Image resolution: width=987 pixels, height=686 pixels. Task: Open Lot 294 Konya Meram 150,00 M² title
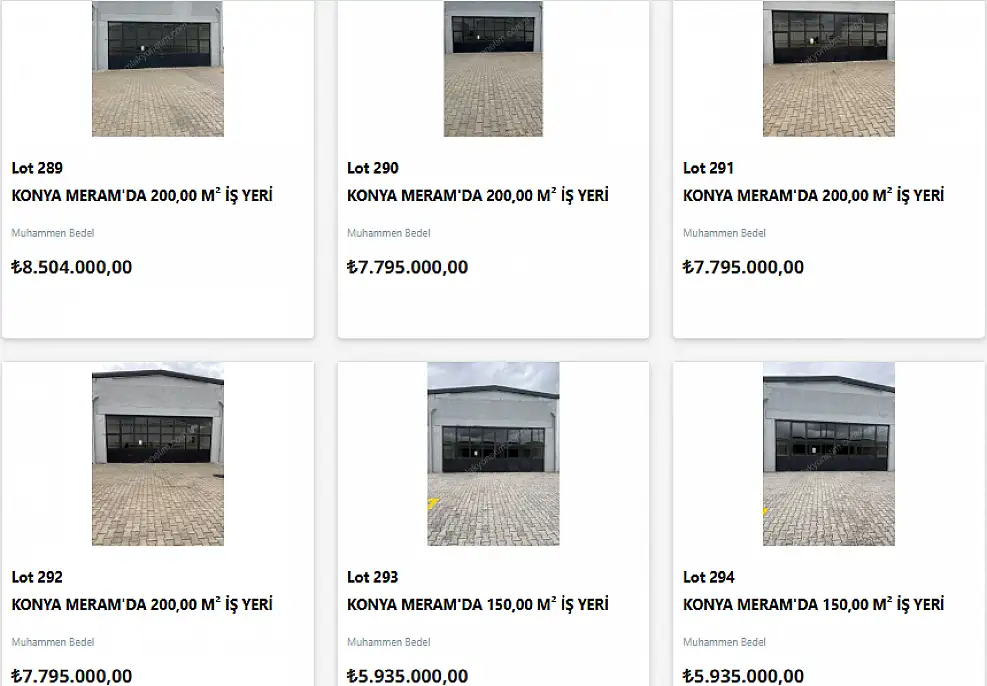[813, 604]
